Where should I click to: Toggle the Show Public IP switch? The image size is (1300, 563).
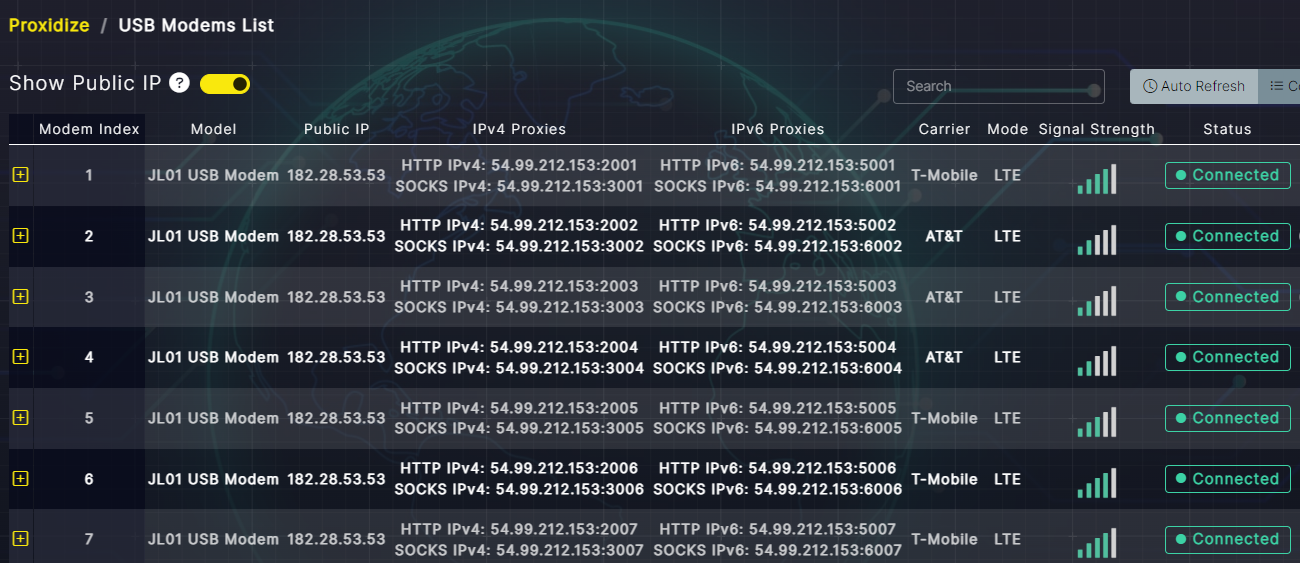click(x=225, y=84)
